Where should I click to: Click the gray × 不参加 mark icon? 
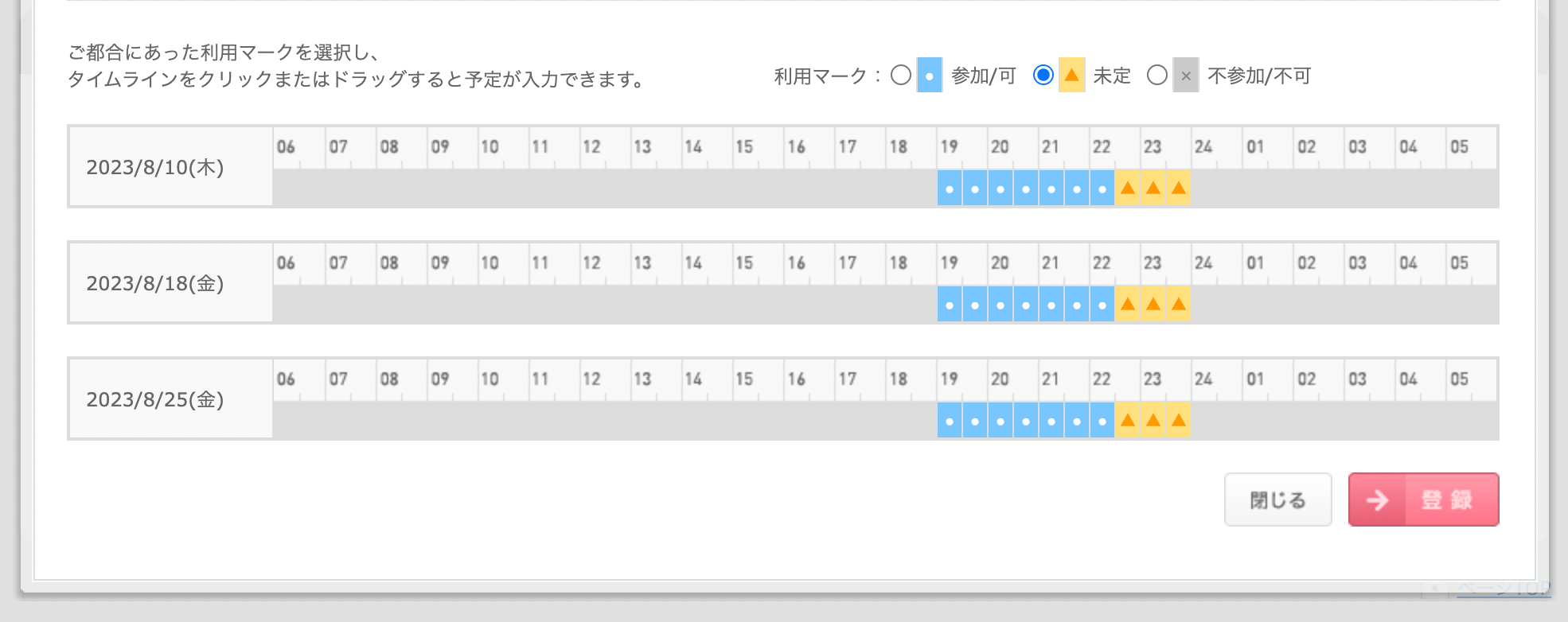click(1185, 76)
